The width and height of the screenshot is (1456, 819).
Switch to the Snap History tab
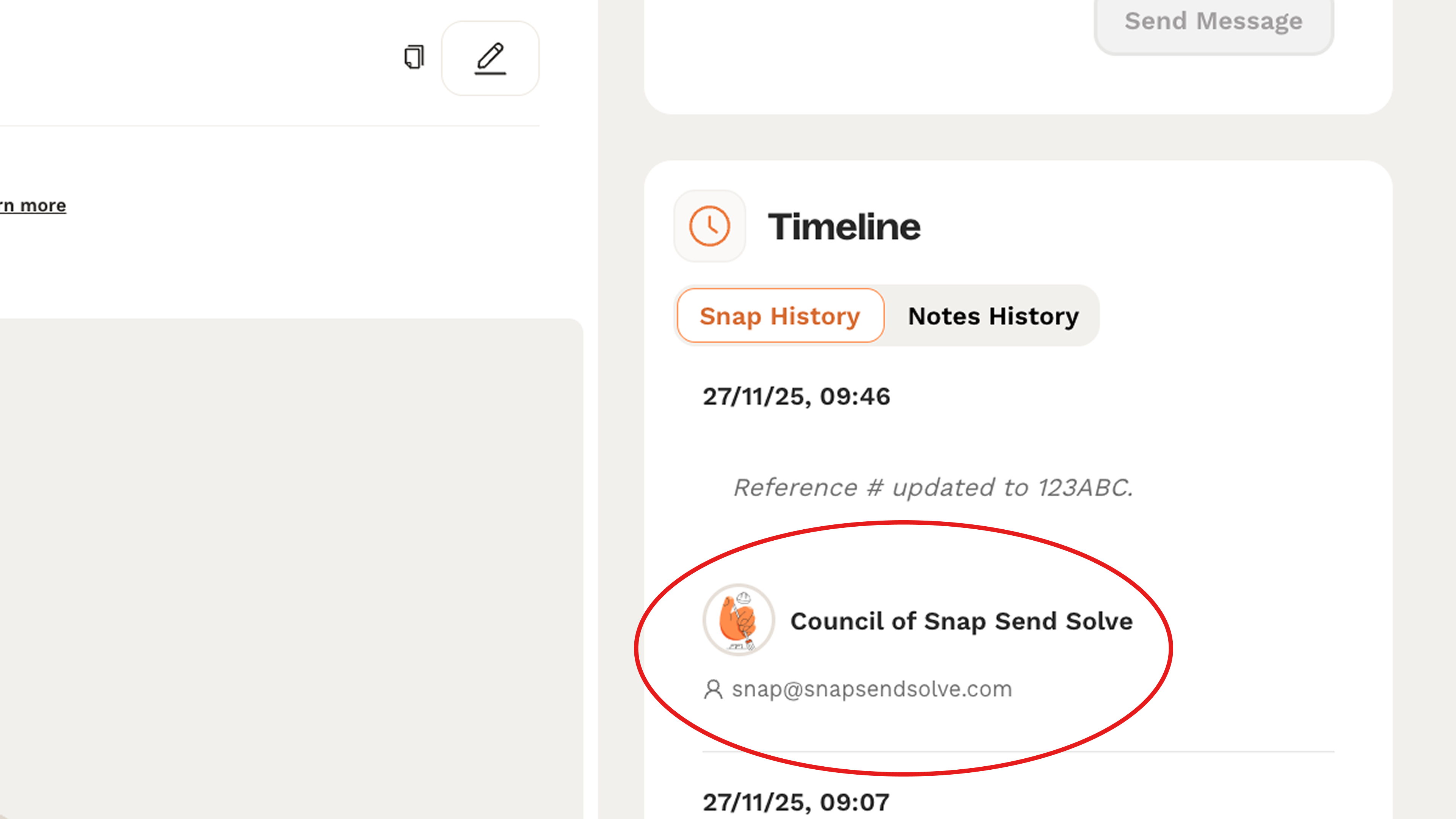click(780, 316)
